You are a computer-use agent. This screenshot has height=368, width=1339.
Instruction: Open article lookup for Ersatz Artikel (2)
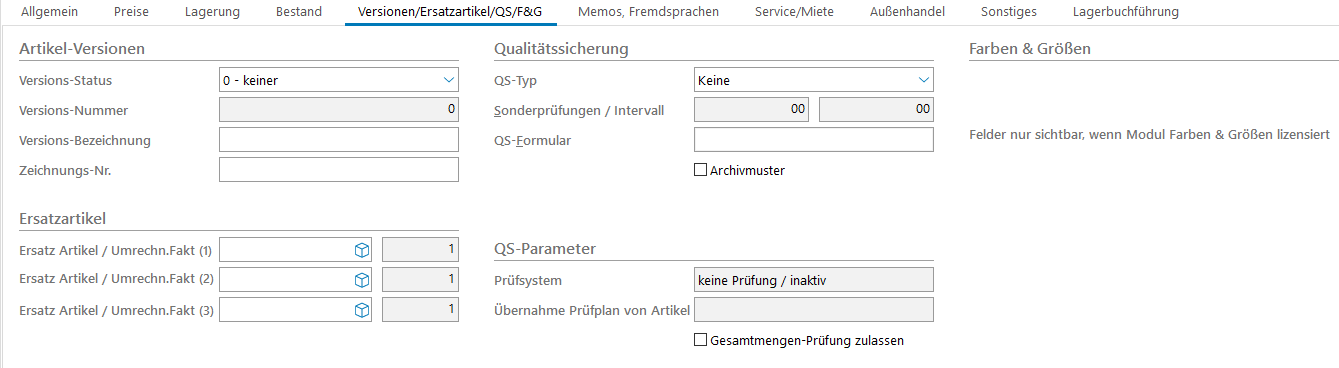[x=362, y=280]
